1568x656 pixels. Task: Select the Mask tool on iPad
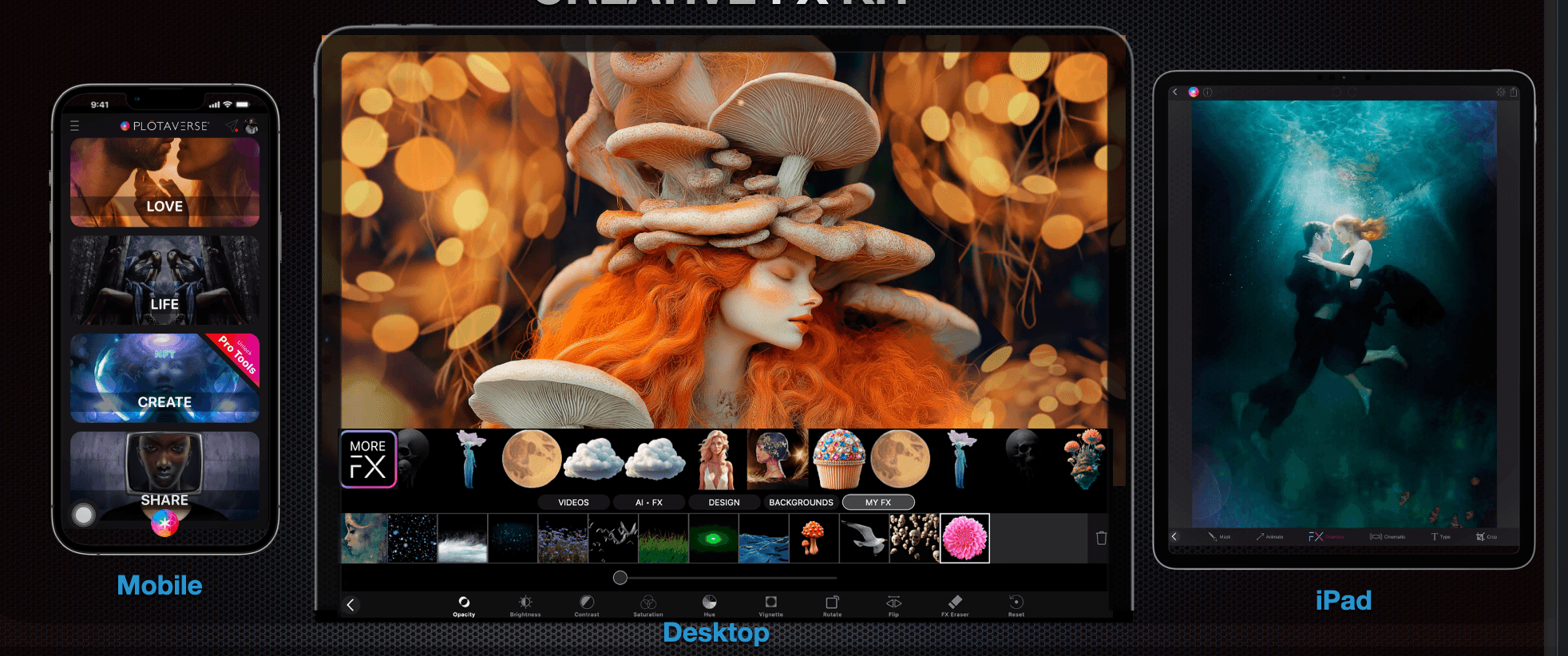pos(1219,536)
